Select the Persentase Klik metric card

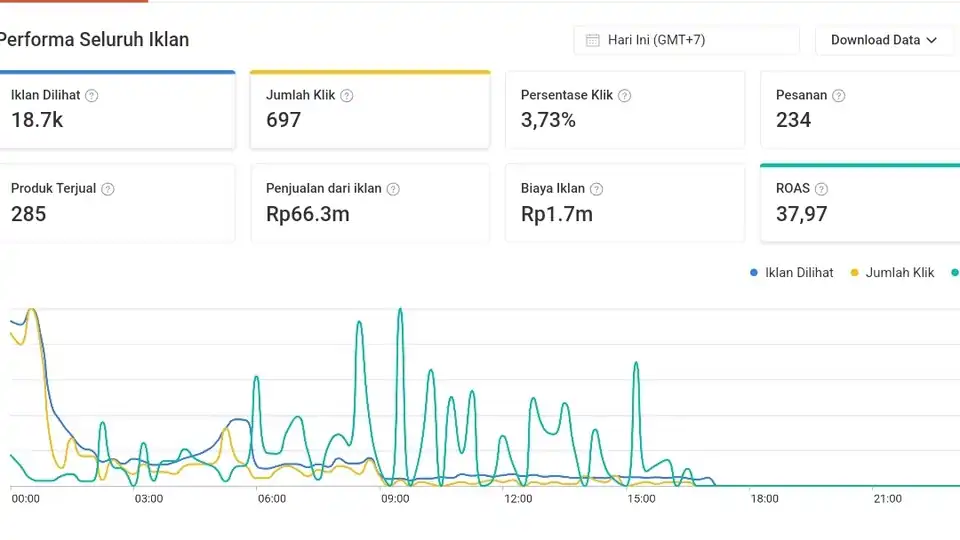pos(624,110)
